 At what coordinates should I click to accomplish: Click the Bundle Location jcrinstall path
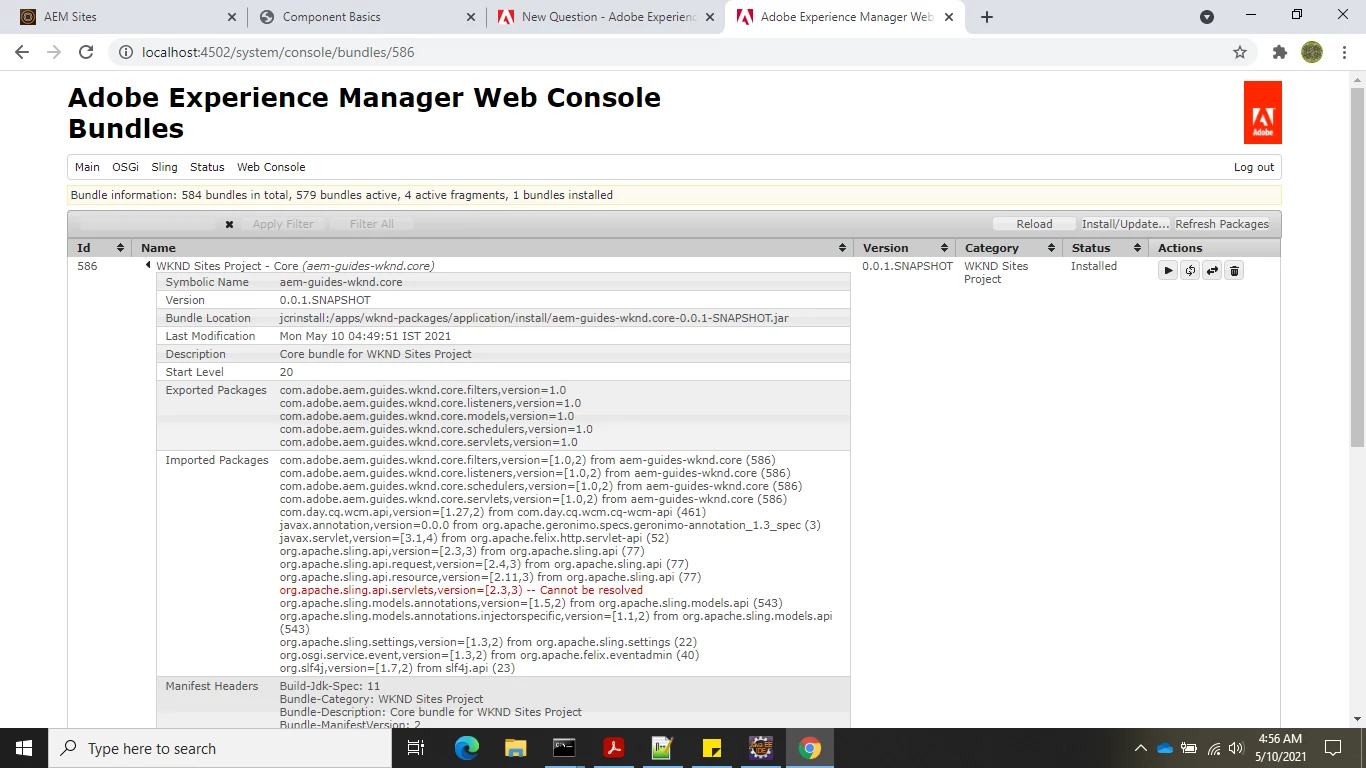pos(534,318)
